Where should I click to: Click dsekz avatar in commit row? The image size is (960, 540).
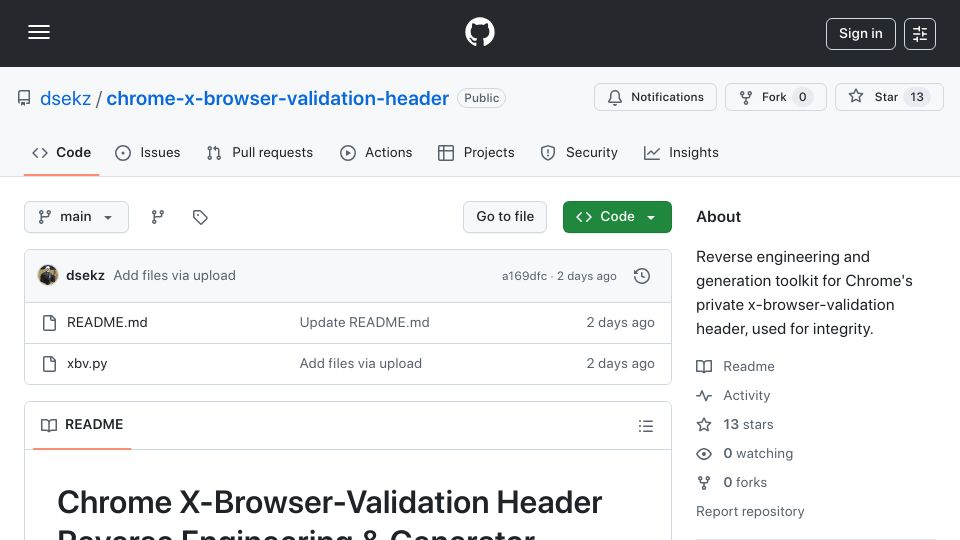click(48, 276)
